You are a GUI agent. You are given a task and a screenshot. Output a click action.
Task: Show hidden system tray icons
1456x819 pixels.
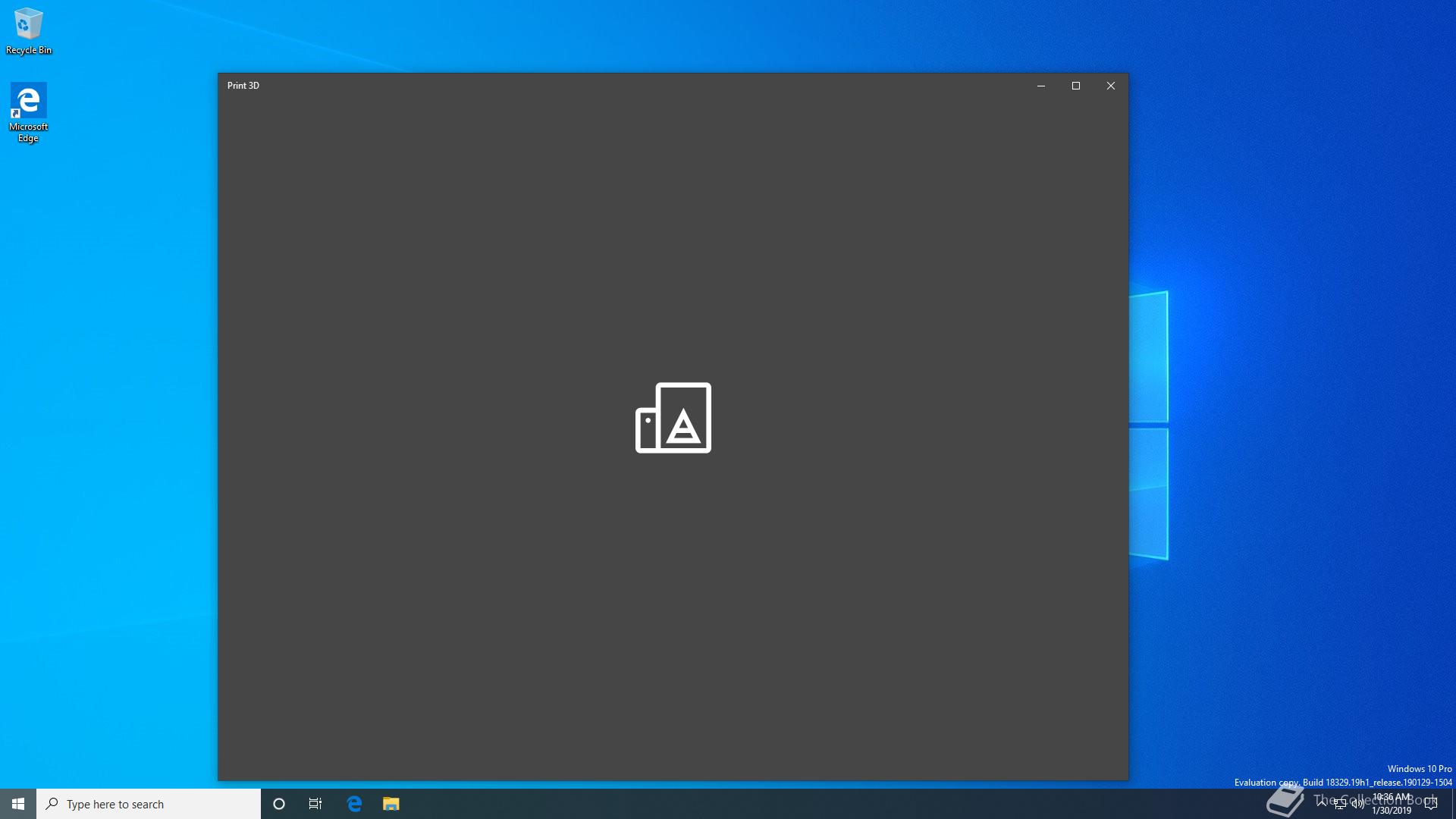(1322, 802)
